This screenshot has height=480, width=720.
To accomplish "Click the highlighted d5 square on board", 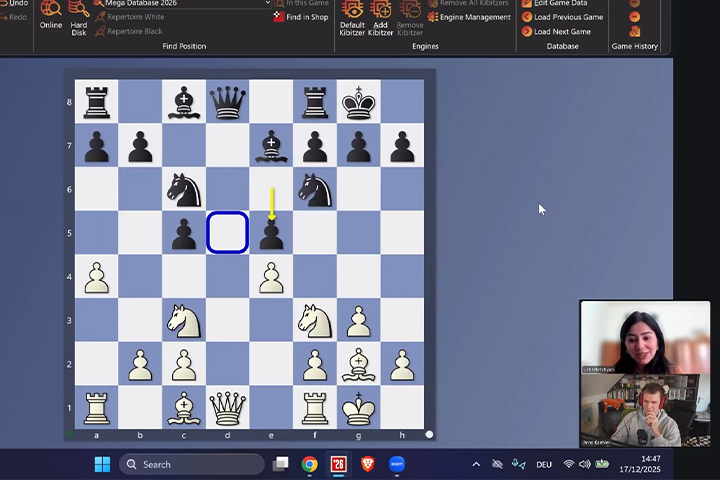I will tap(227, 232).
